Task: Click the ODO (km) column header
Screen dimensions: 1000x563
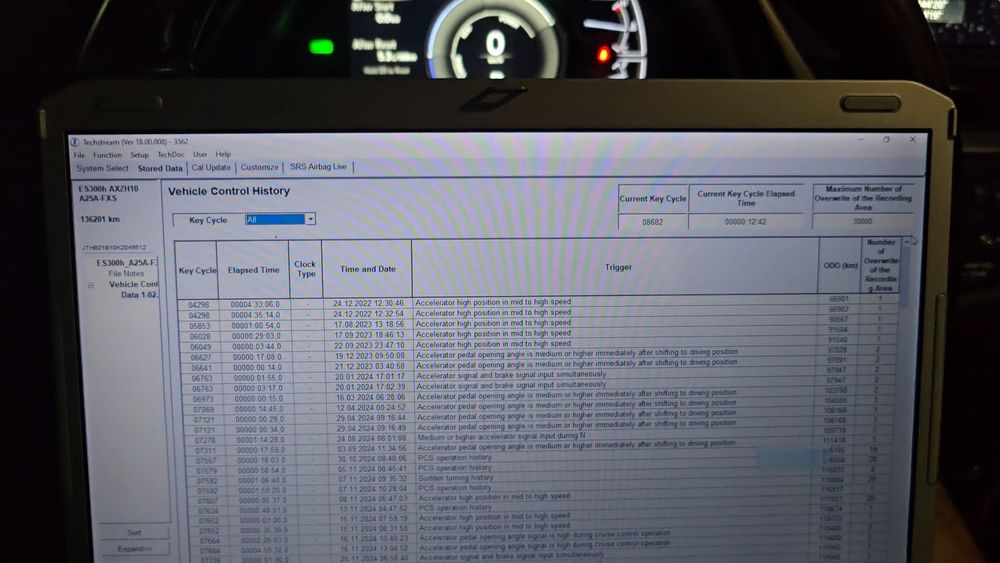Action: (840, 265)
